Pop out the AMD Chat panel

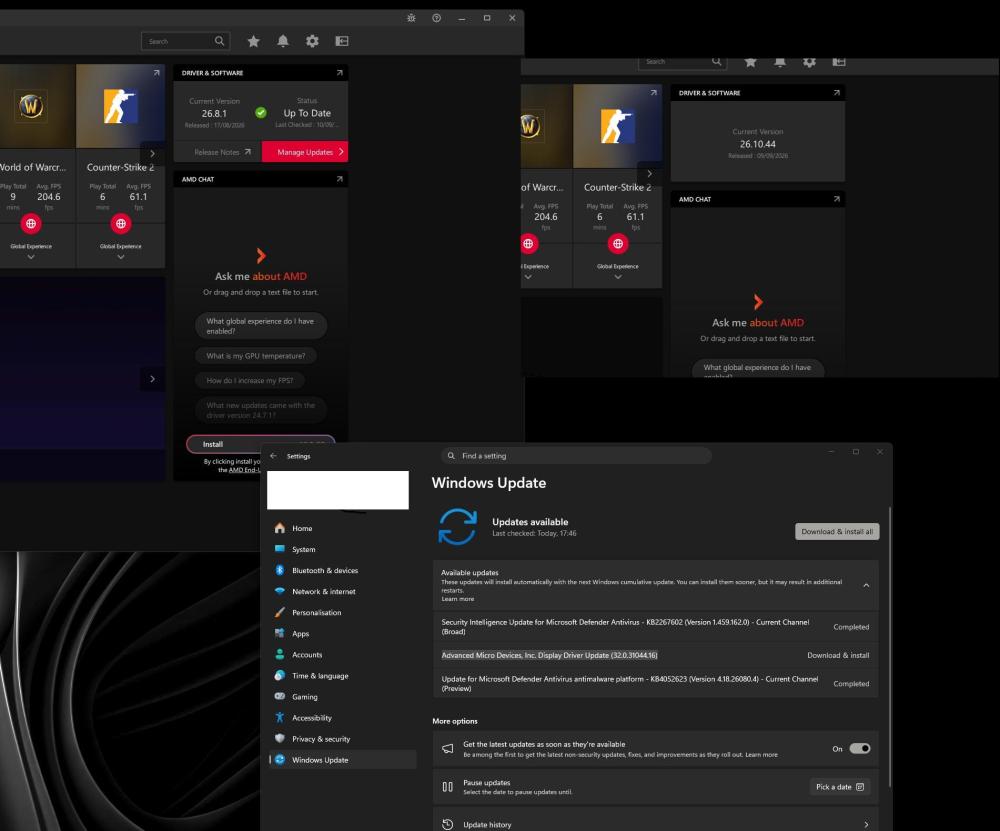pos(339,179)
